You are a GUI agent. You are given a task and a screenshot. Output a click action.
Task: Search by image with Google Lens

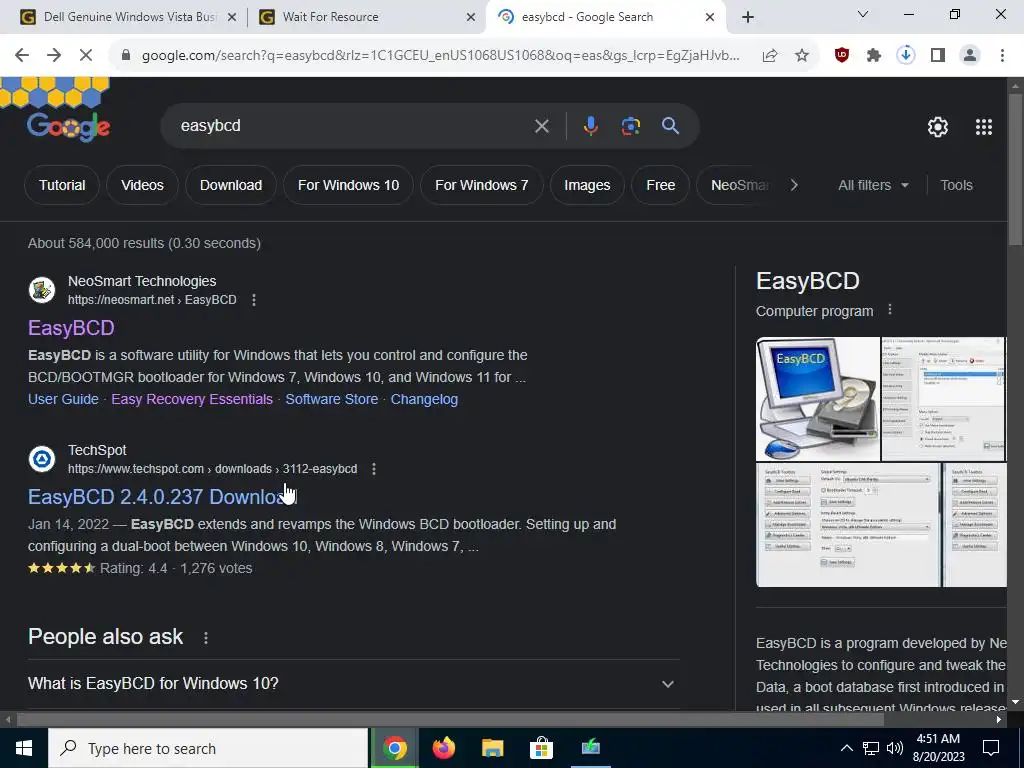click(x=630, y=126)
